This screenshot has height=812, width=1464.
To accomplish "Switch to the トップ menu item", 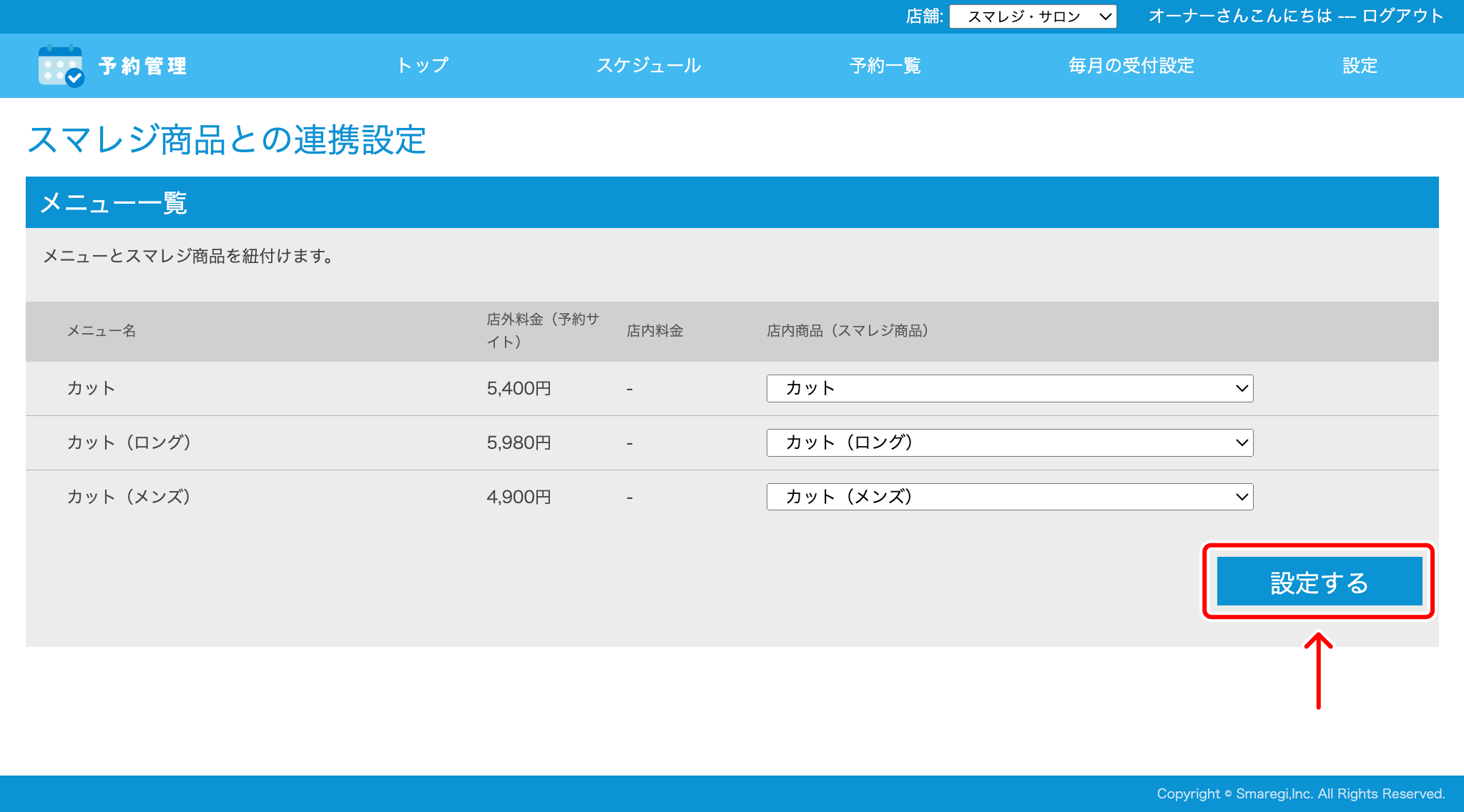I will 423,65.
